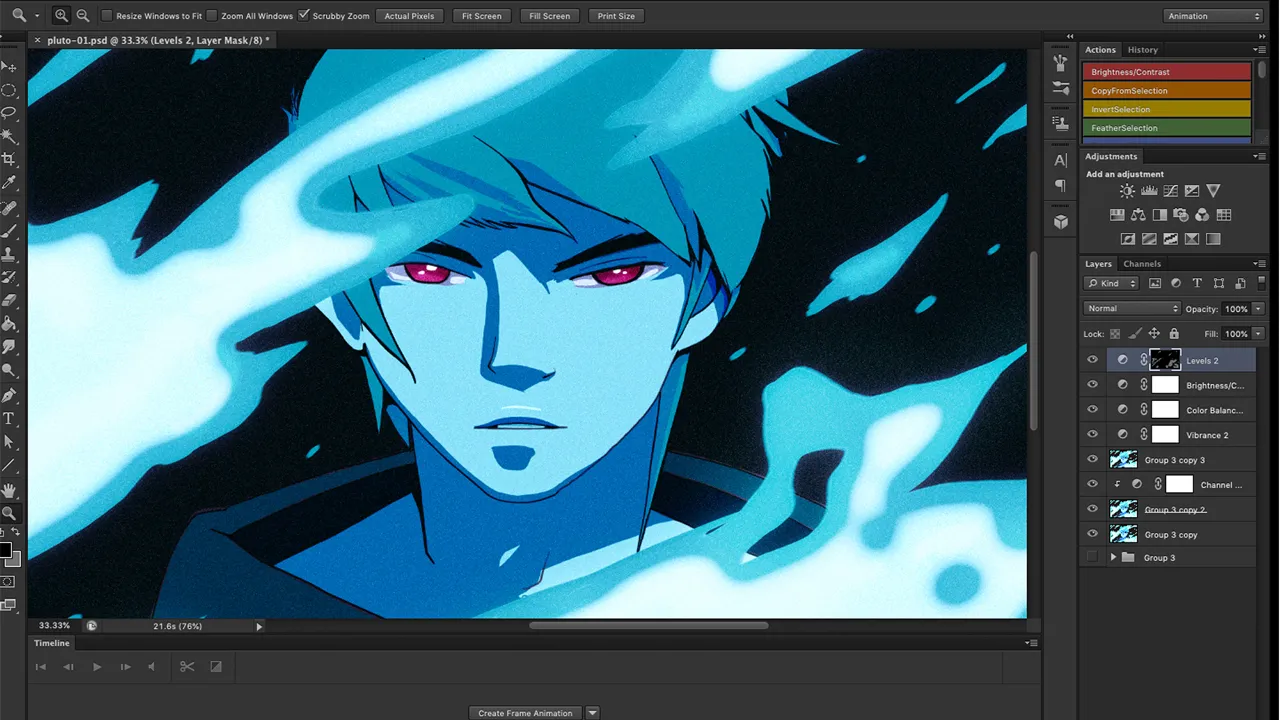The image size is (1280, 720).
Task: Click the Levels 2 layer mask thumbnail
Action: 1165,360
